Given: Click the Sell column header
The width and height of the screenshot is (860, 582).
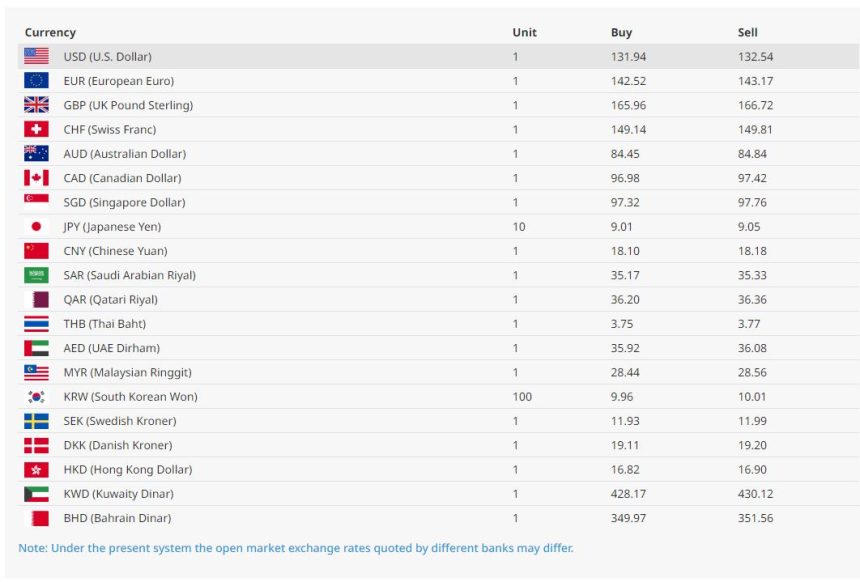Looking at the screenshot, I should click(748, 33).
